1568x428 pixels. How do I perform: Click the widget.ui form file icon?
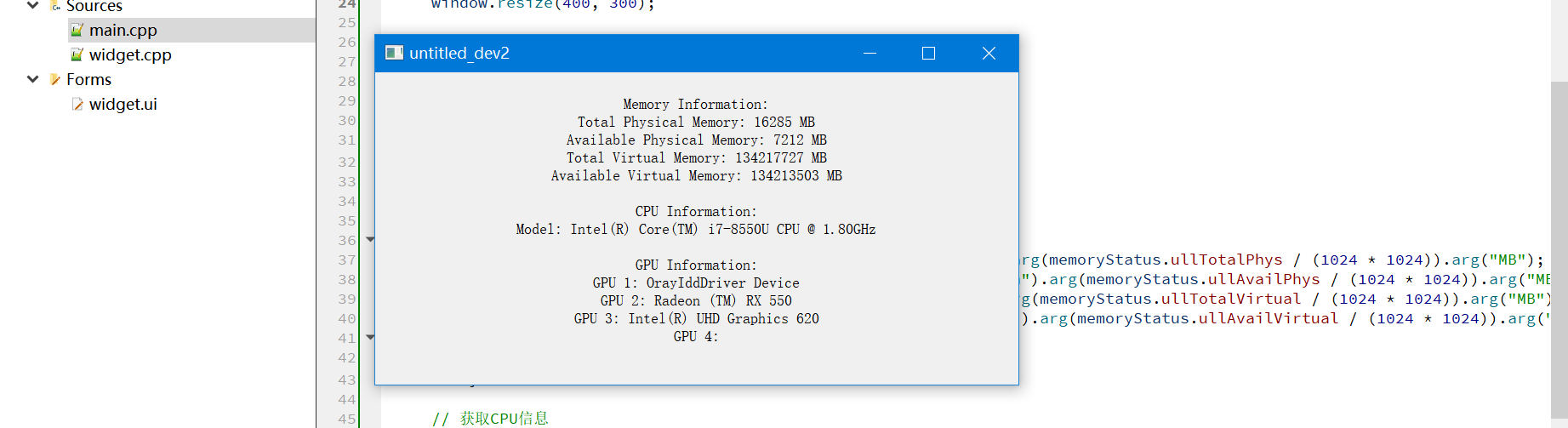tap(77, 104)
